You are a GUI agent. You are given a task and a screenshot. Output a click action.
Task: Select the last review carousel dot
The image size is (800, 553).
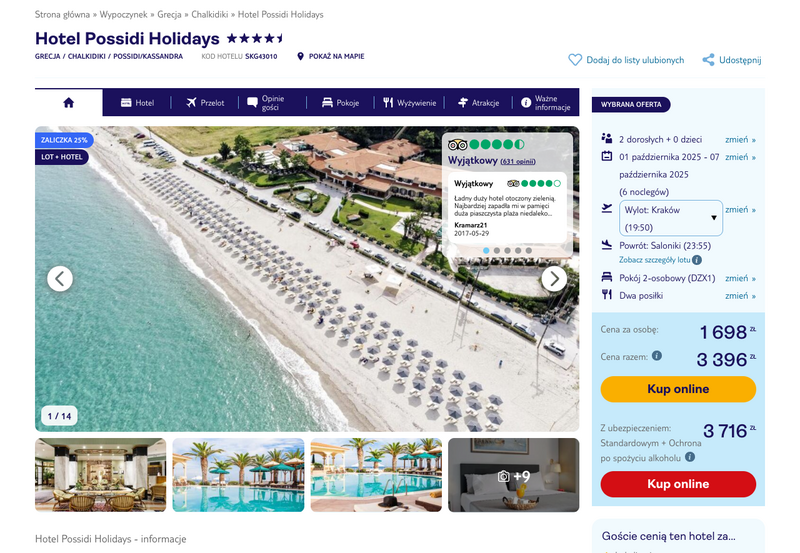click(529, 250)
